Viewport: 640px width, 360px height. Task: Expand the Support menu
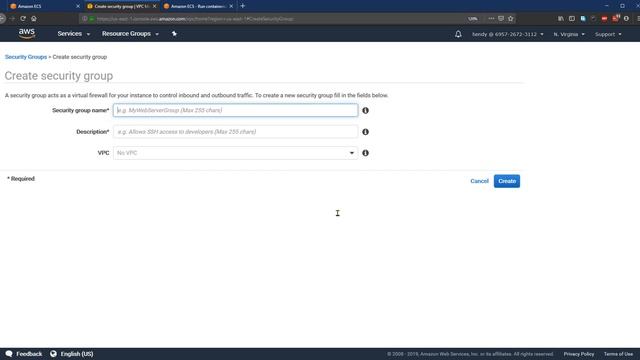608,34
